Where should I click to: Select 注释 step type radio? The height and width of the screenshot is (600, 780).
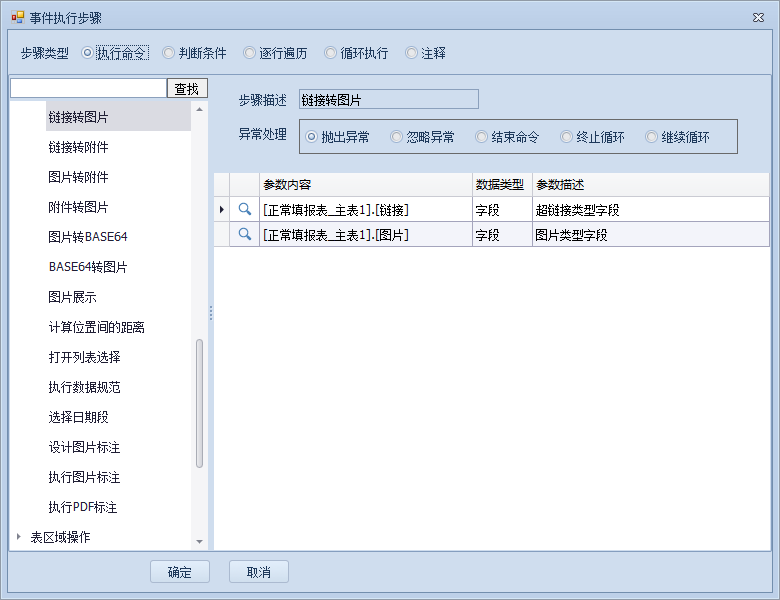coord(412,53)
